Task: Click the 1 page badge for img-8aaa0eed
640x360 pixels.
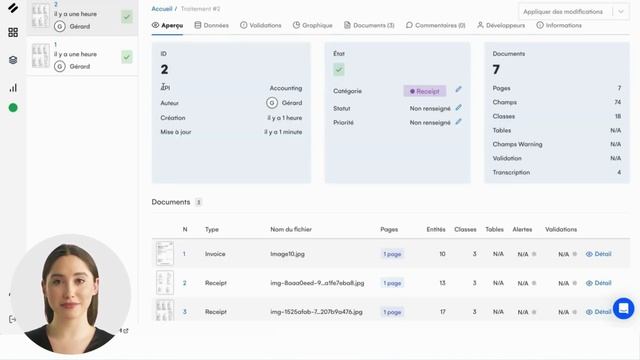Action: (x=392, y=283)
